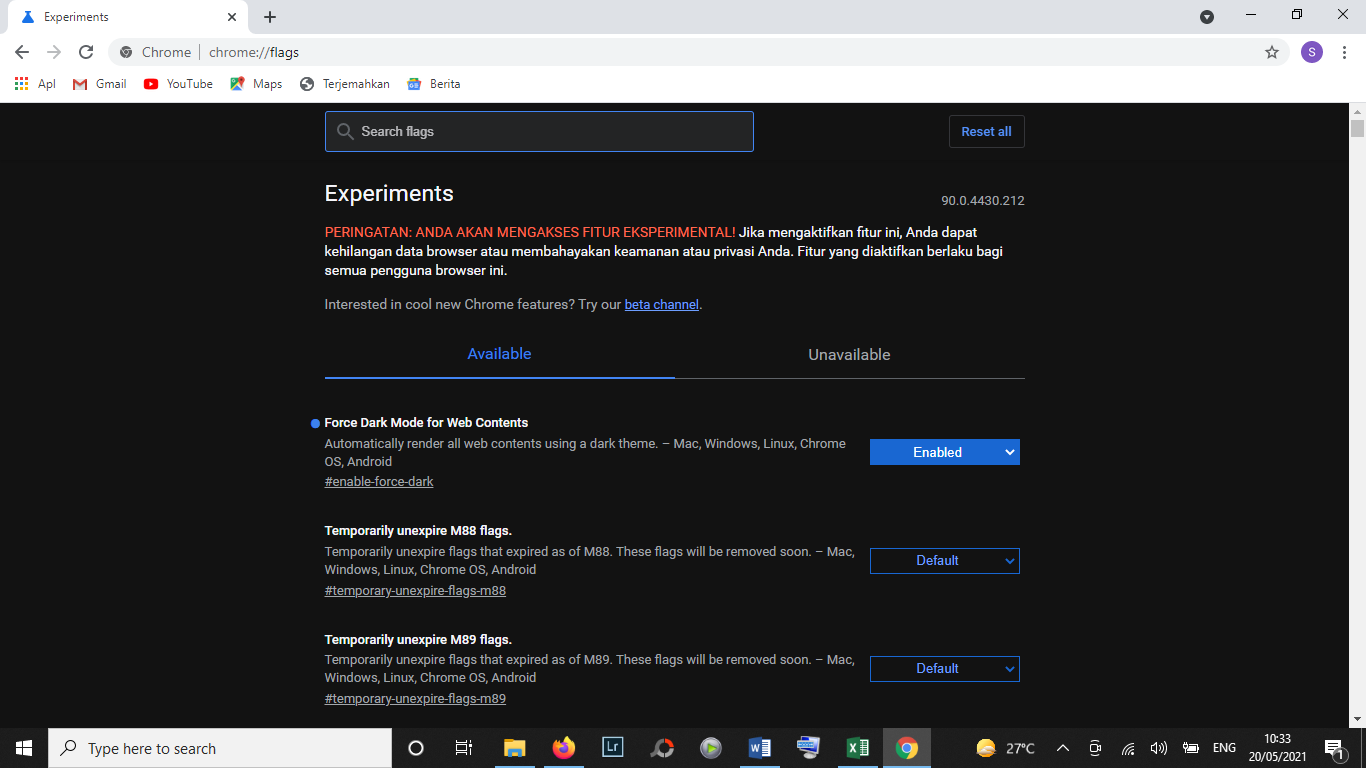Open the YouTube bookmark
The image size is (1366, 768).
178,84
